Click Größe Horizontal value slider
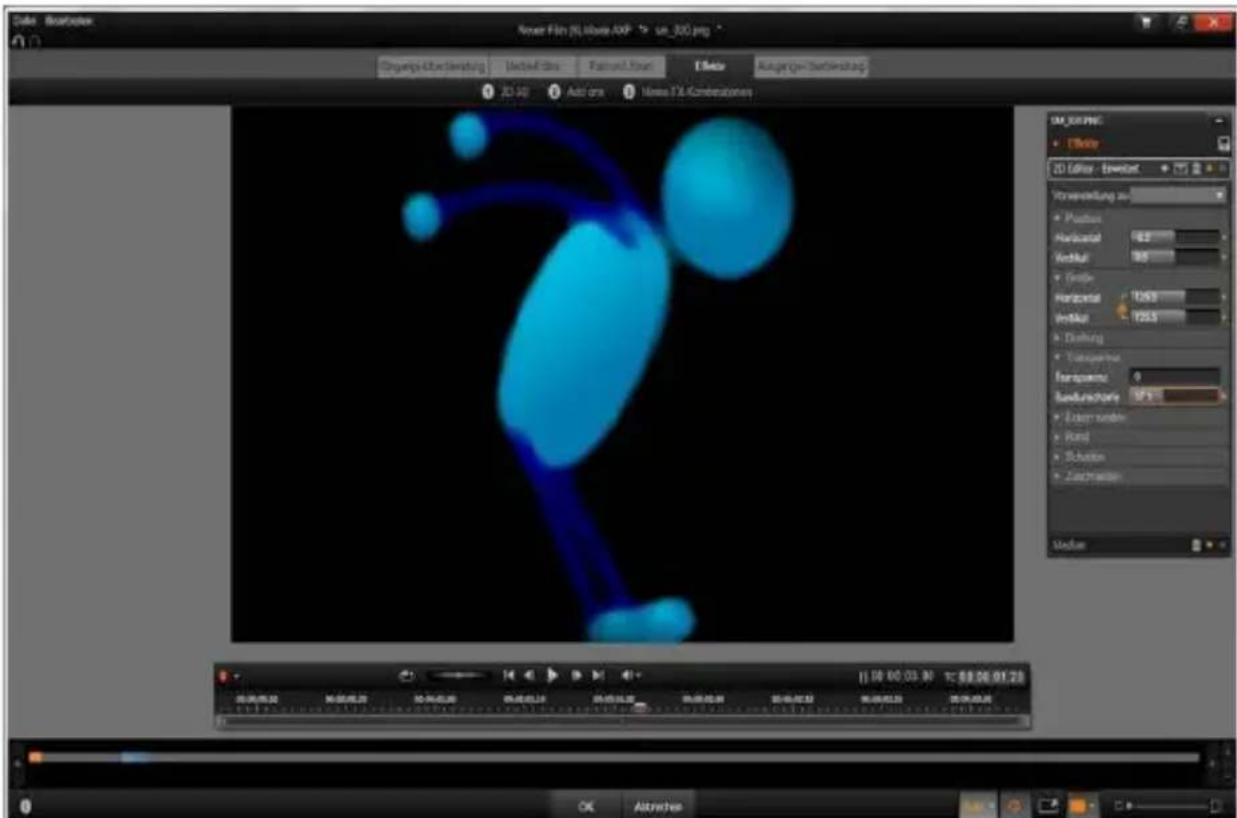This screenshot has width=1237, height=818. [x=1174, y=297]
